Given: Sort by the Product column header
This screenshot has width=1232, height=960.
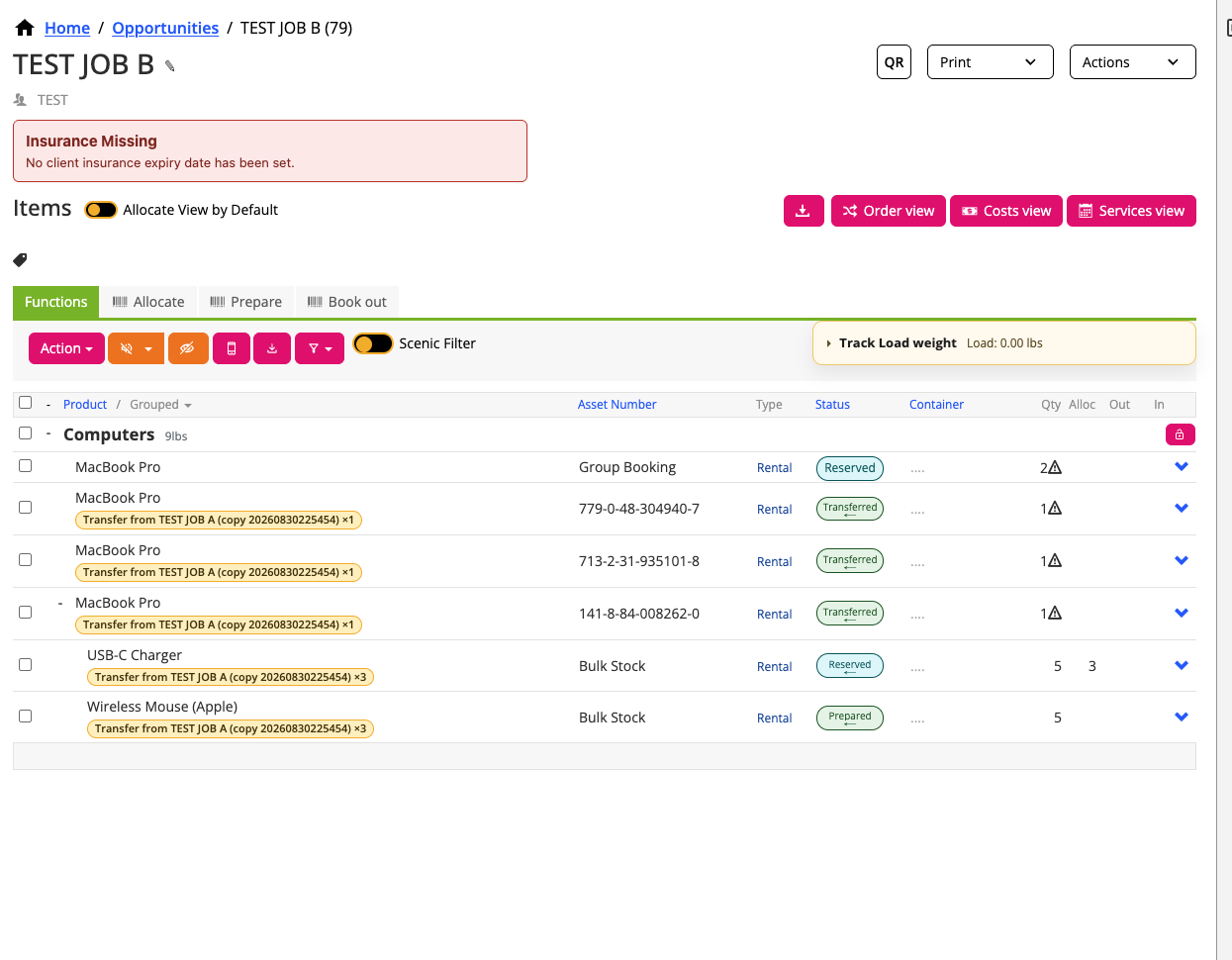Looking at the screenshot, I should [85, 405].
